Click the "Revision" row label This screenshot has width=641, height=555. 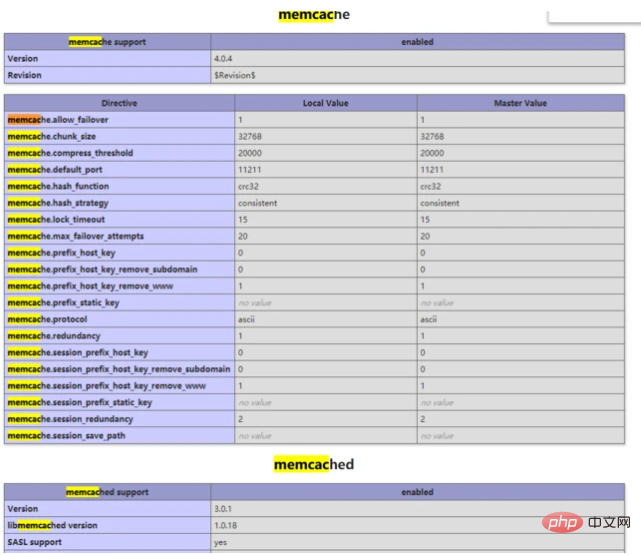coord(25,75)
